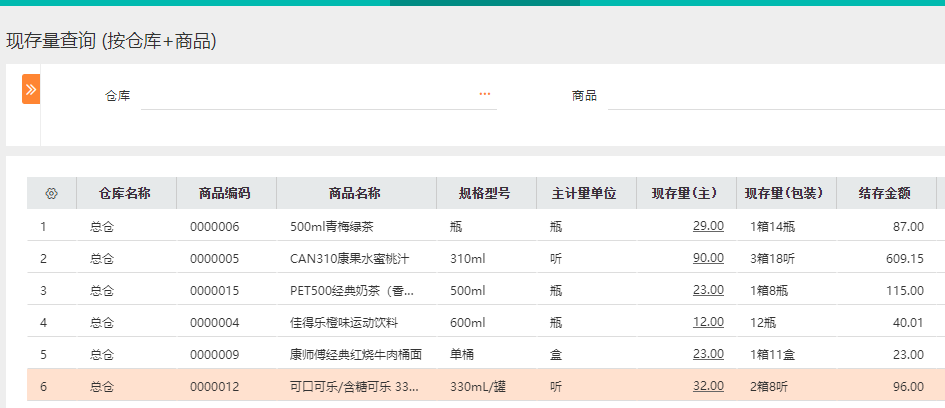Click packaging quantity 3箱18听
The height and width of the screenshot is (408, 945).
(x=773, y=259)
